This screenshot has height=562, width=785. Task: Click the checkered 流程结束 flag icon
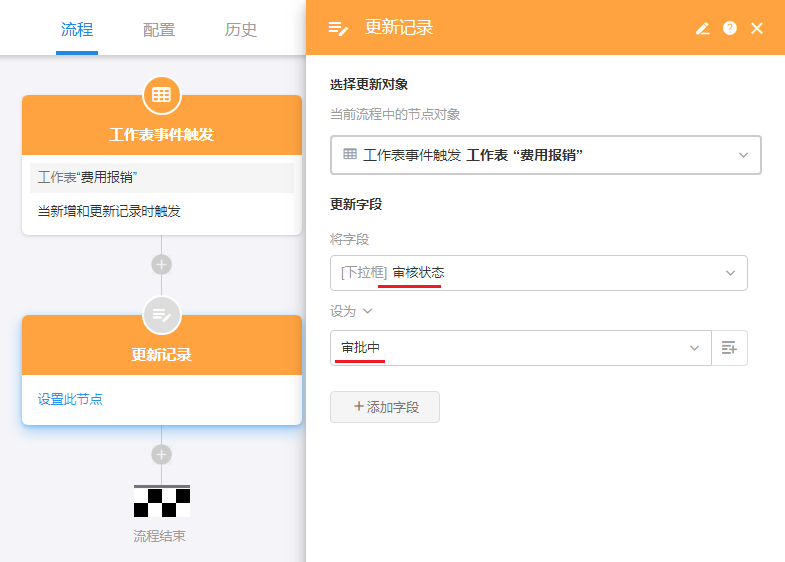click(x=161, y=500)
